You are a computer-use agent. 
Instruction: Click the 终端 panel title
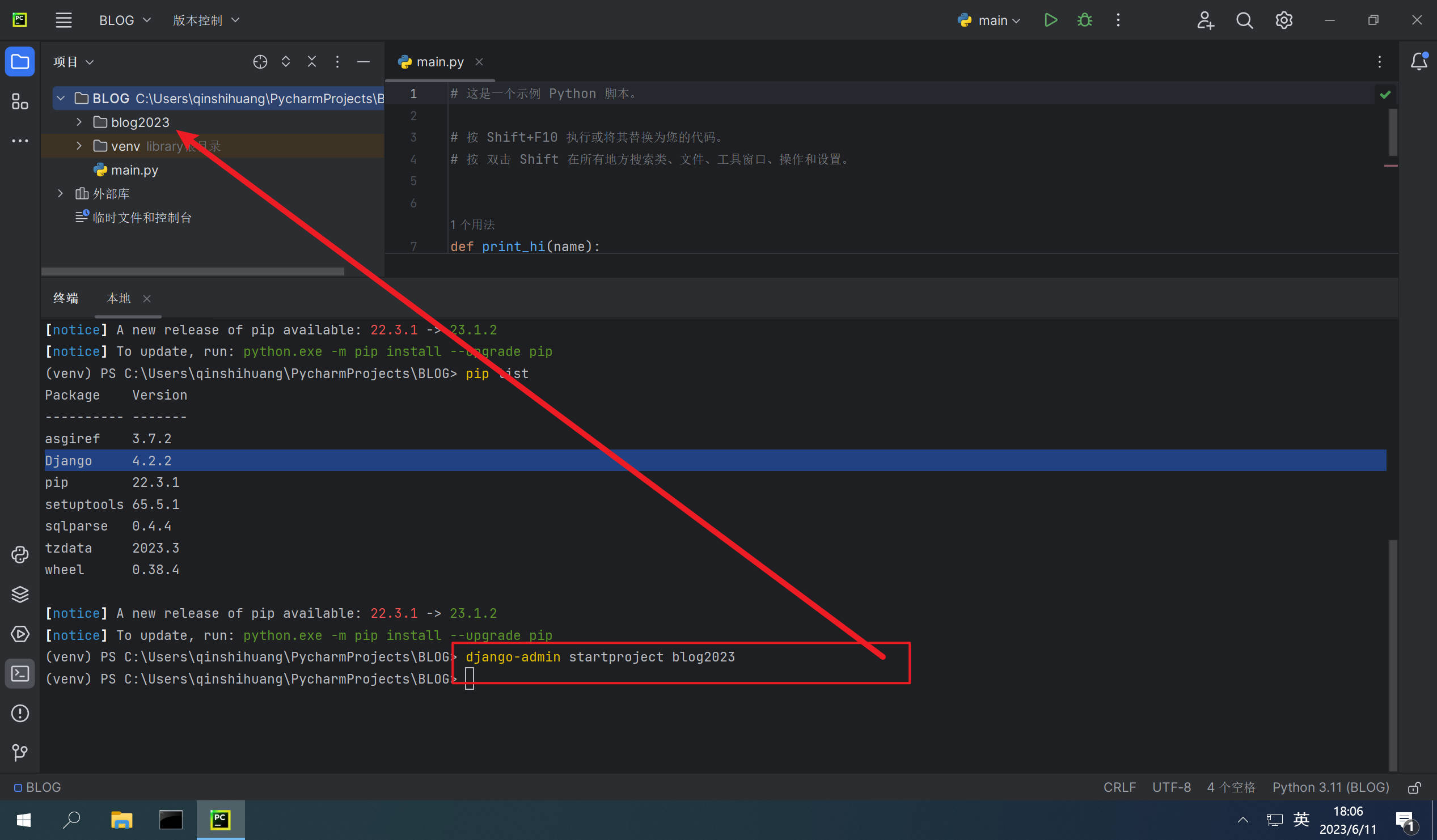[x=66, y=298]
